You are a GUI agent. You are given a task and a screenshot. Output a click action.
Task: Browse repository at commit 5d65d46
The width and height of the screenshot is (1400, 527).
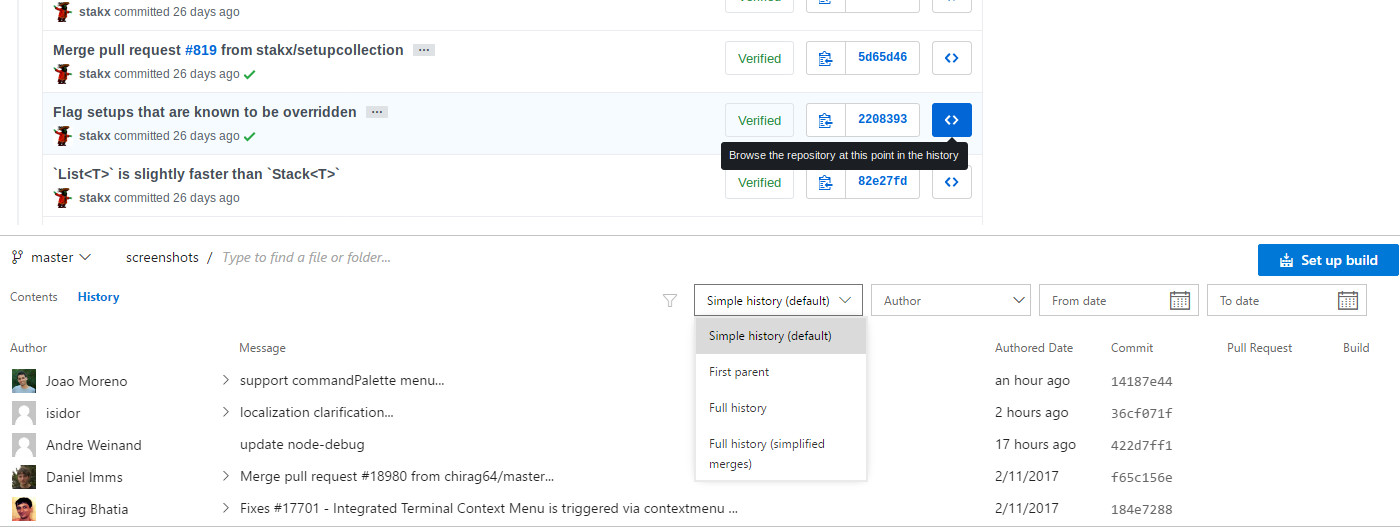[951, 58]
